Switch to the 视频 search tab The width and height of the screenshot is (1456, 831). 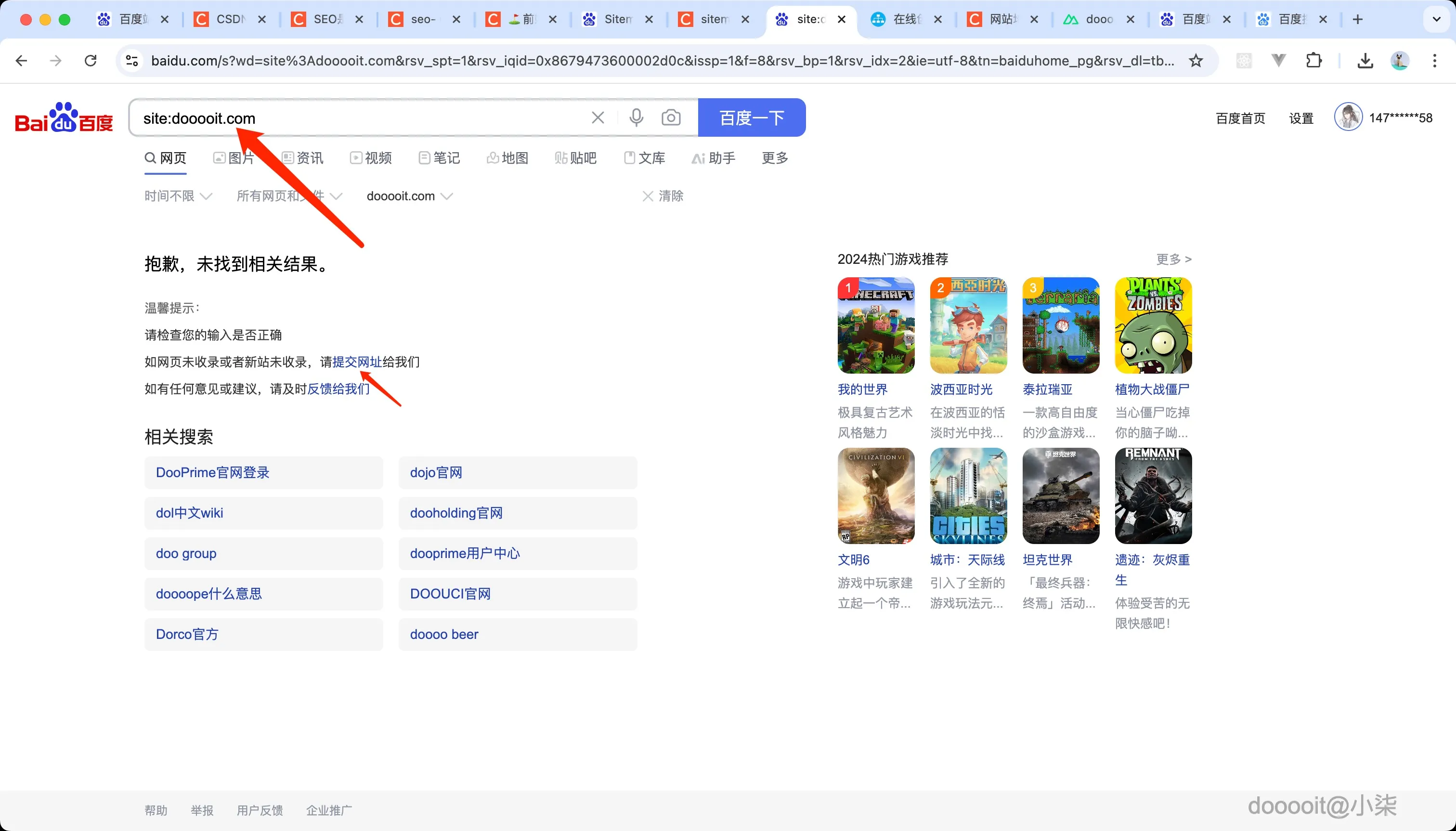click(370, 158)
